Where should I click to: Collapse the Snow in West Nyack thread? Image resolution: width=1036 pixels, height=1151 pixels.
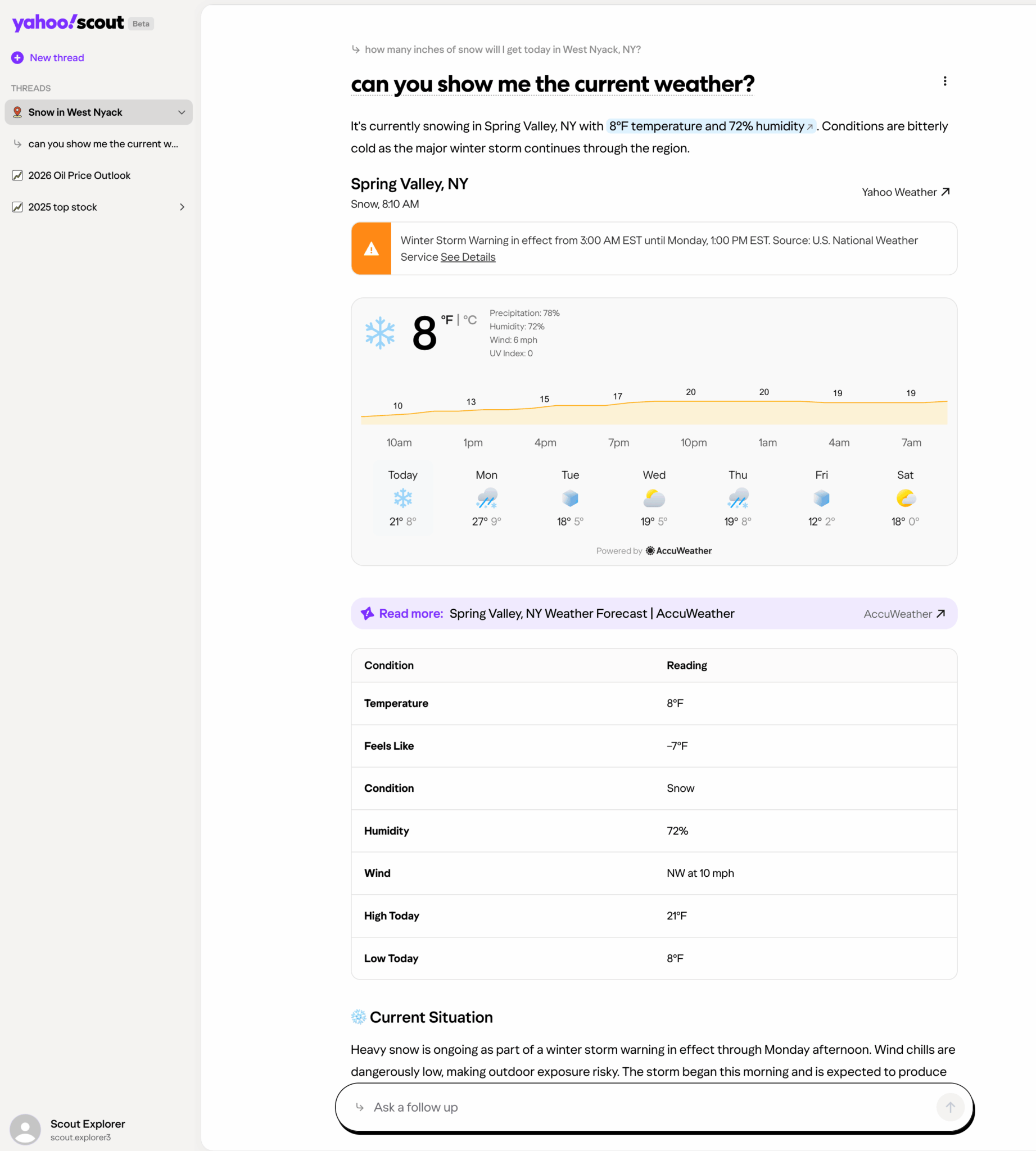[x=182, y=112]
